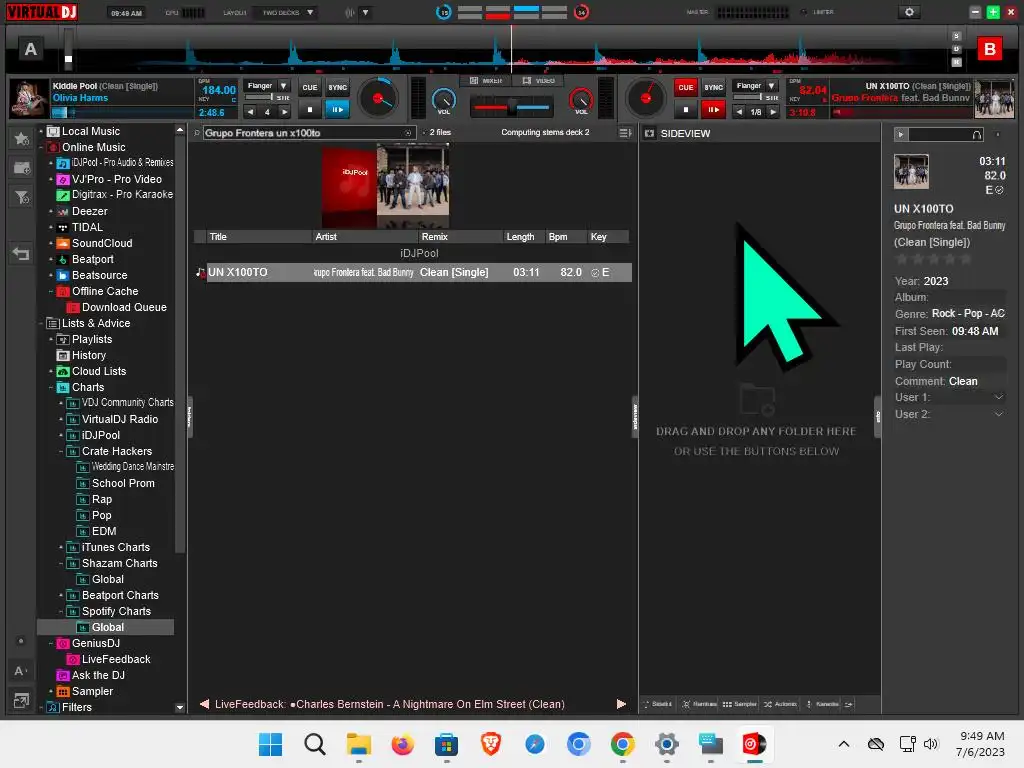Play/pause the right deck
The width and height of the screenshot is (1024, 768).
coord(713,110)
